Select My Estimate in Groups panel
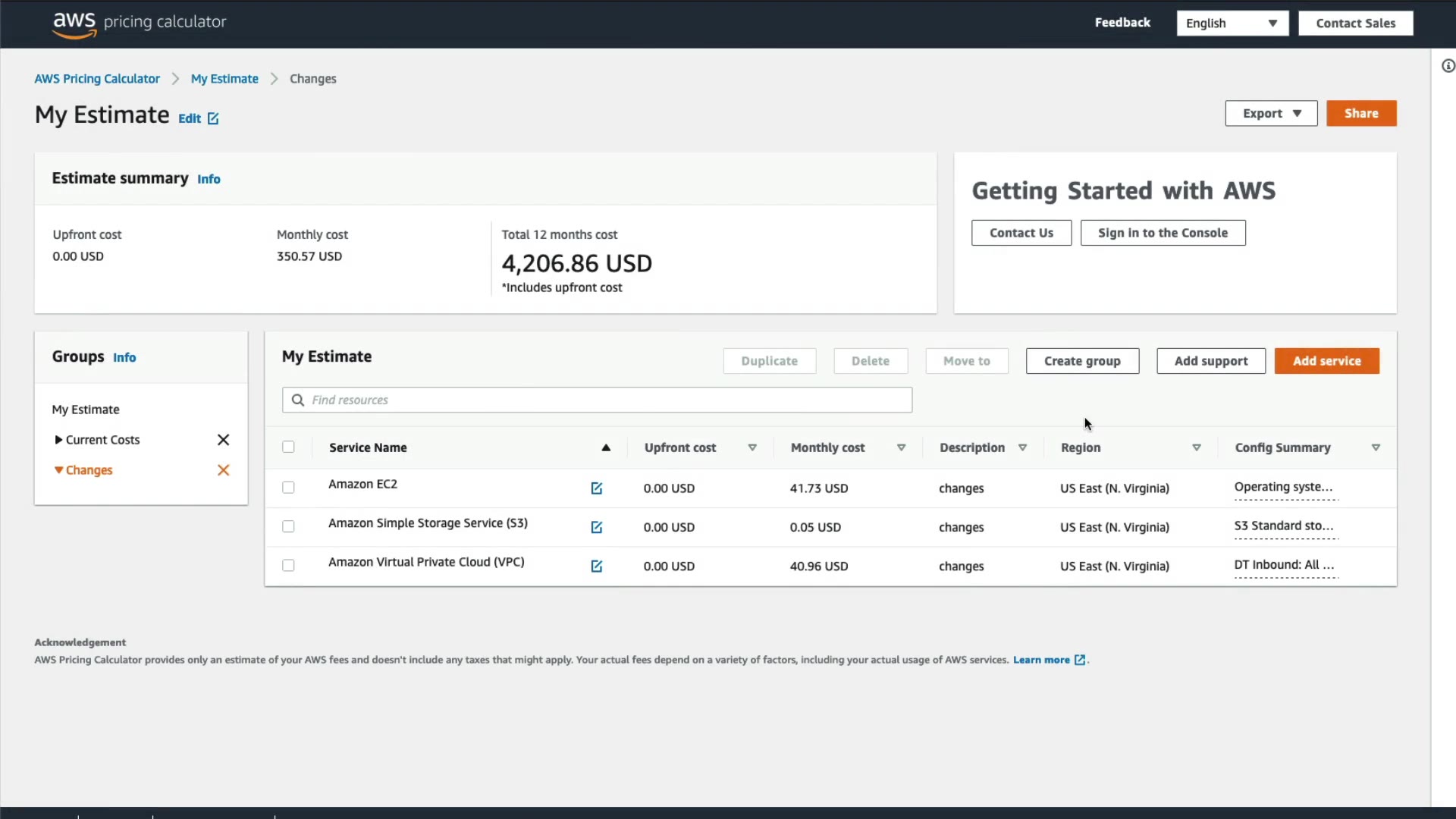 click(86, 409)
